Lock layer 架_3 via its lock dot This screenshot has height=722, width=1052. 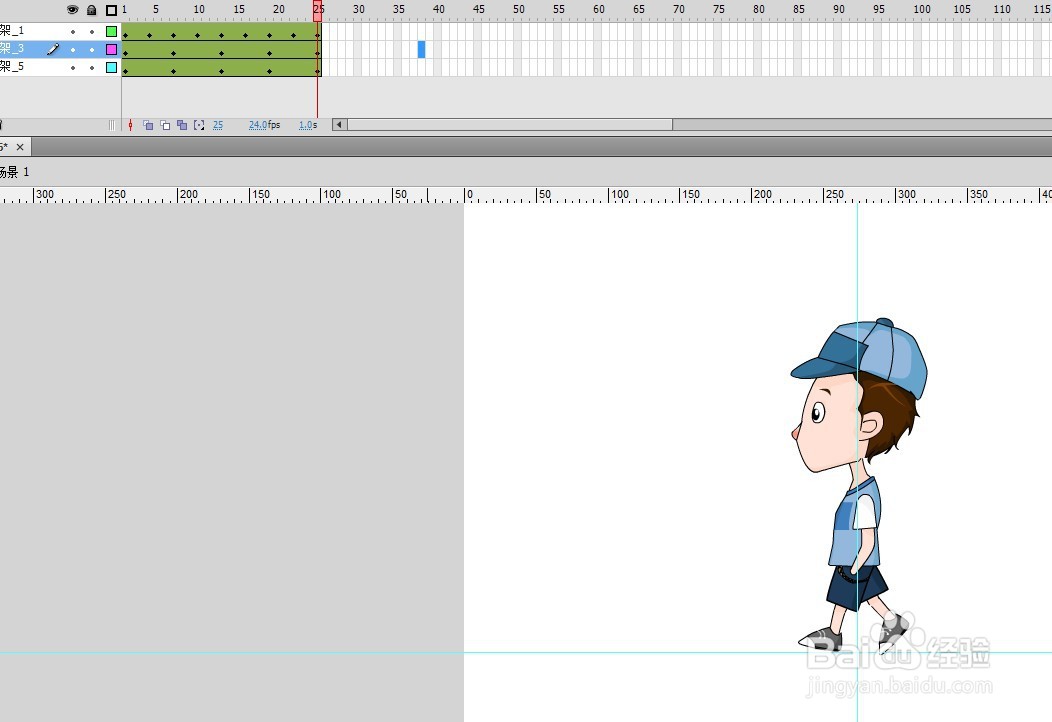point(92,50)
